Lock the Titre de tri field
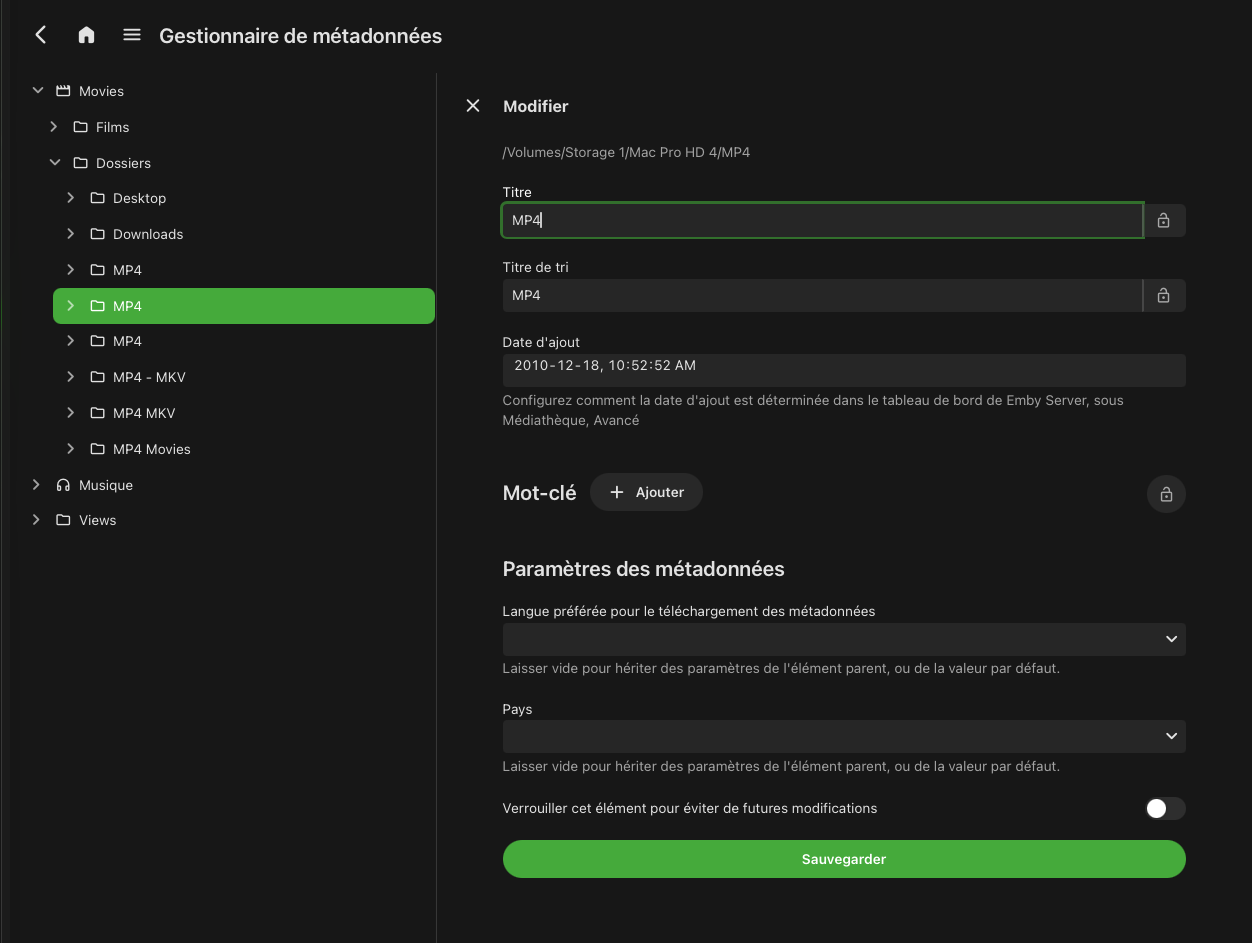 pyautogui.click(x=1163, y=295)
